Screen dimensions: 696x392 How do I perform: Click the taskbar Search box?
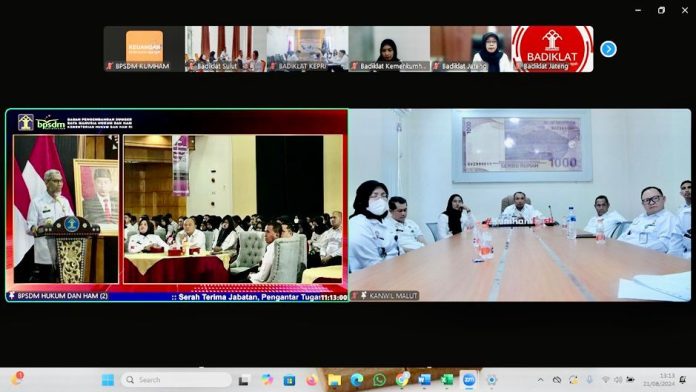point(176,380)
